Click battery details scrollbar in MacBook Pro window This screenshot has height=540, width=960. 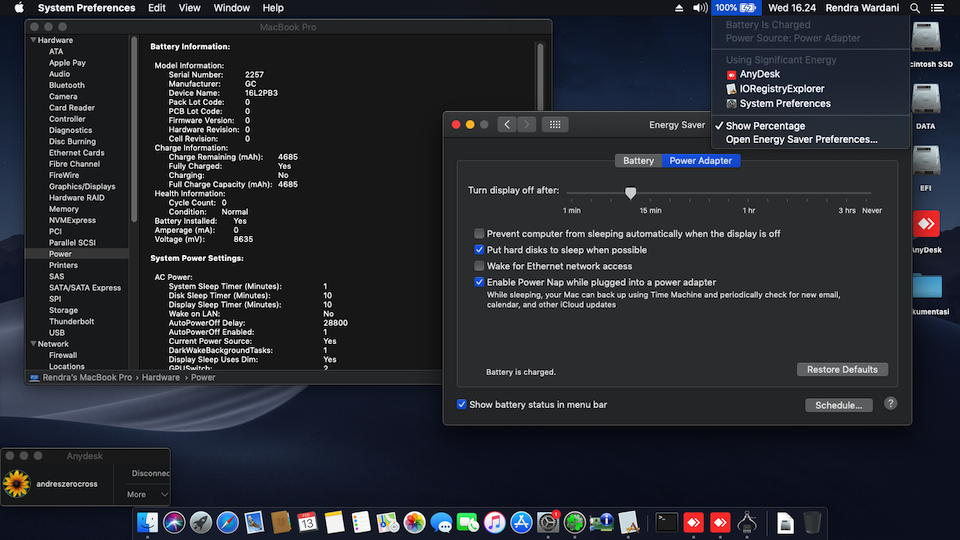[x=540, y=77]
